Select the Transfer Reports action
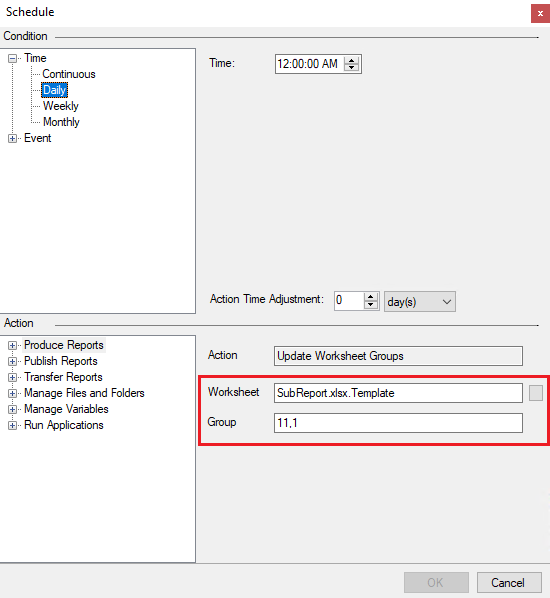Image resolution: width=550 pixels, height=598 pixels. [63, 377]
